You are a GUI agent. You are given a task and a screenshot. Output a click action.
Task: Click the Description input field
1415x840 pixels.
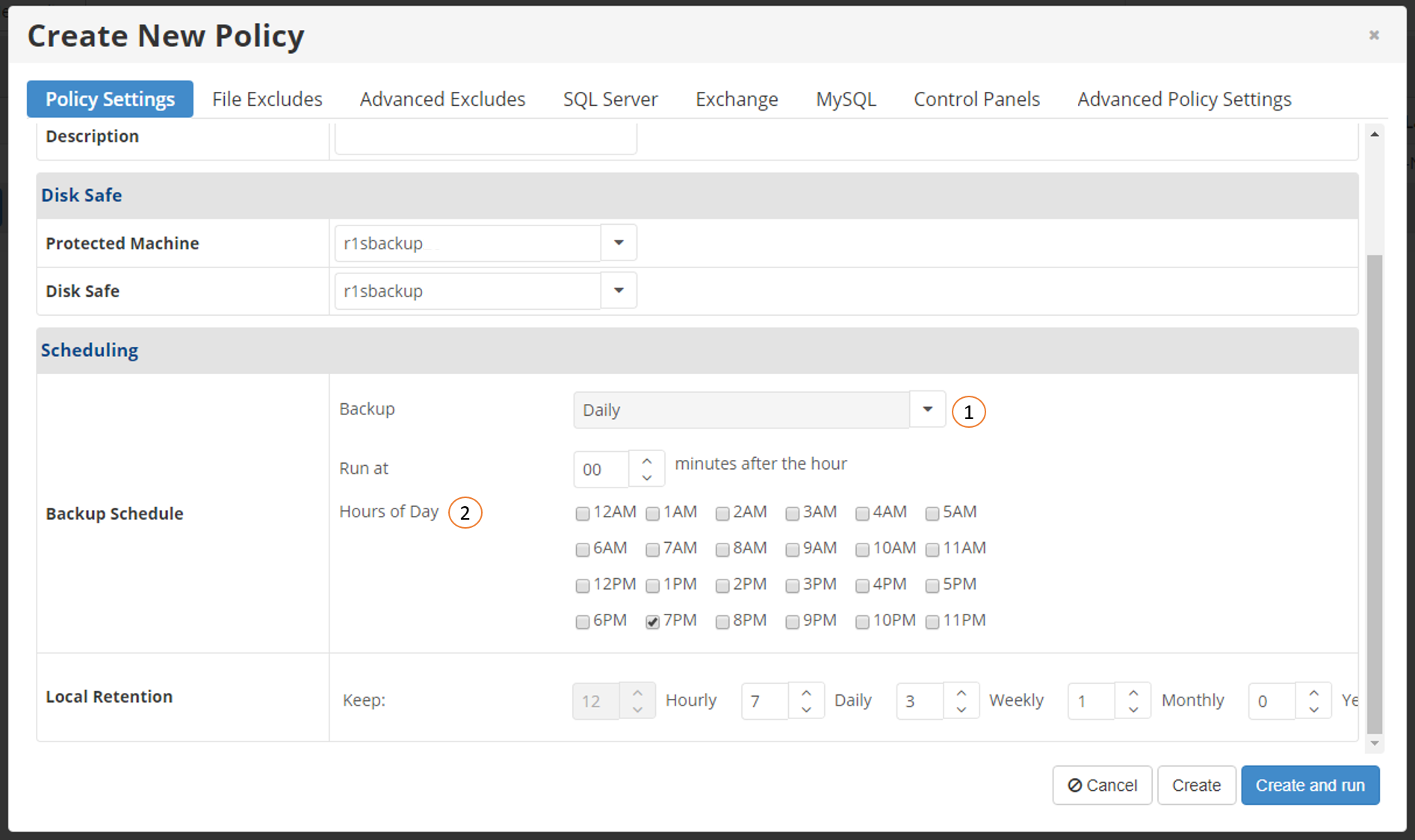tap(486, 138)
